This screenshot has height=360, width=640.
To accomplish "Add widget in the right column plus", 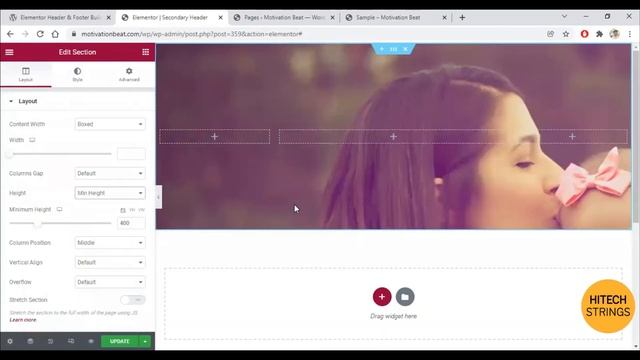I will click(572, 137).
